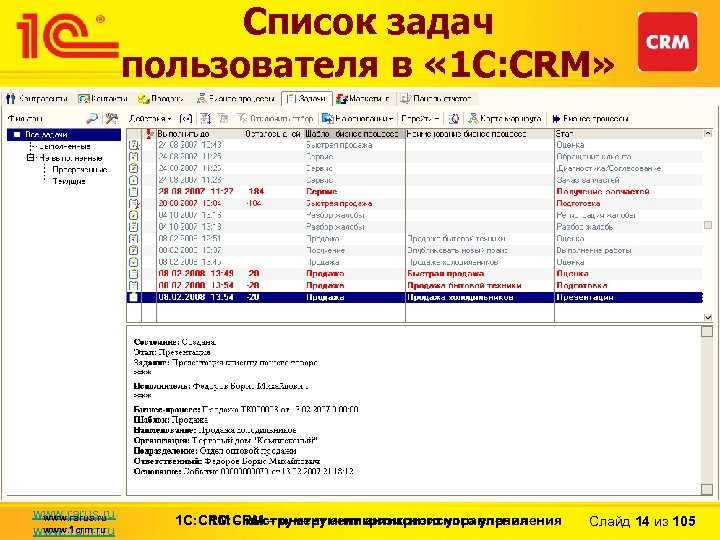Click task list scrollbar up arrow
Viewport: 720px width, 540px height.
tap(708, 134)
